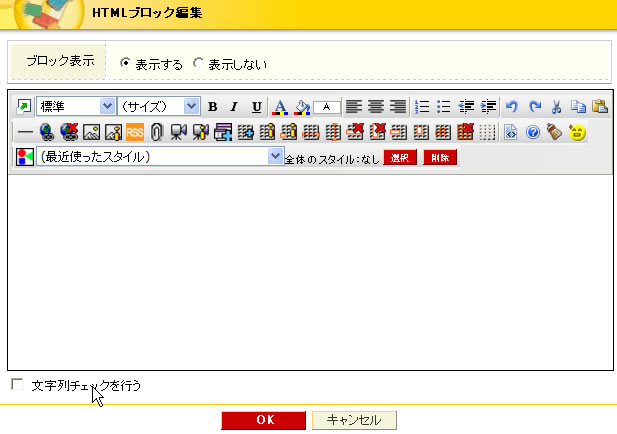Confirm with the OK button
The width and height of the screenshot is (617, 434).
click(x=264, y=420)
